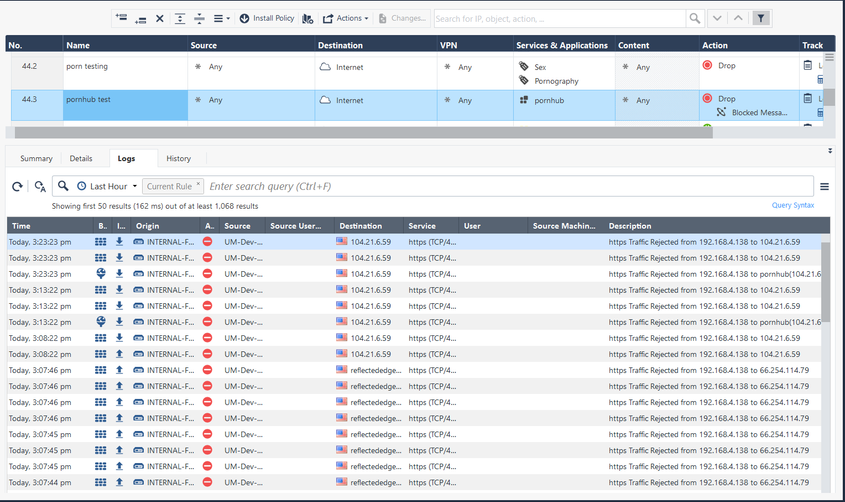
Task: Jump to the next search match arrow
Action: [x=718, y=18]
